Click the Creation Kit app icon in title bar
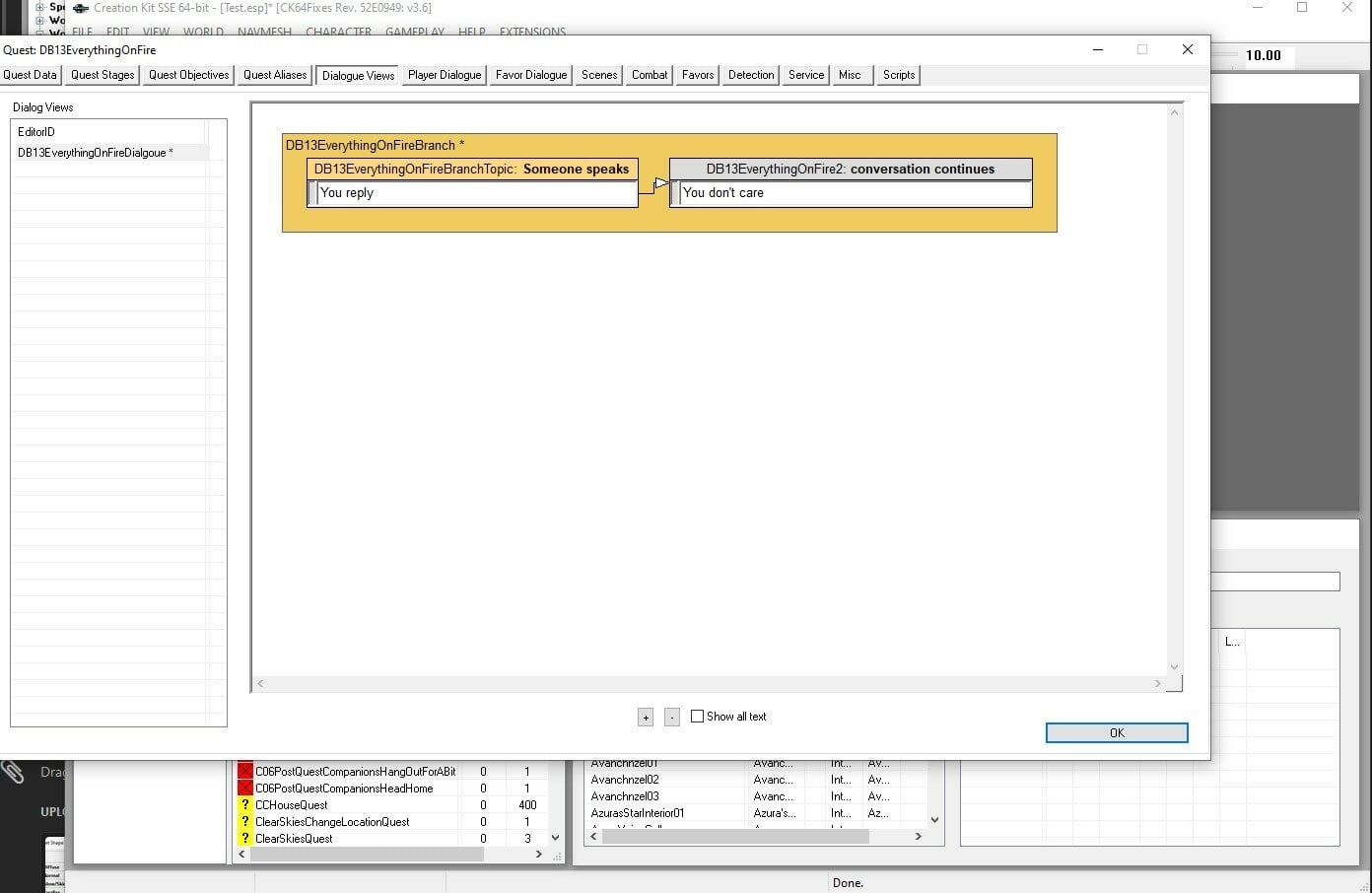 coord(81,8)
